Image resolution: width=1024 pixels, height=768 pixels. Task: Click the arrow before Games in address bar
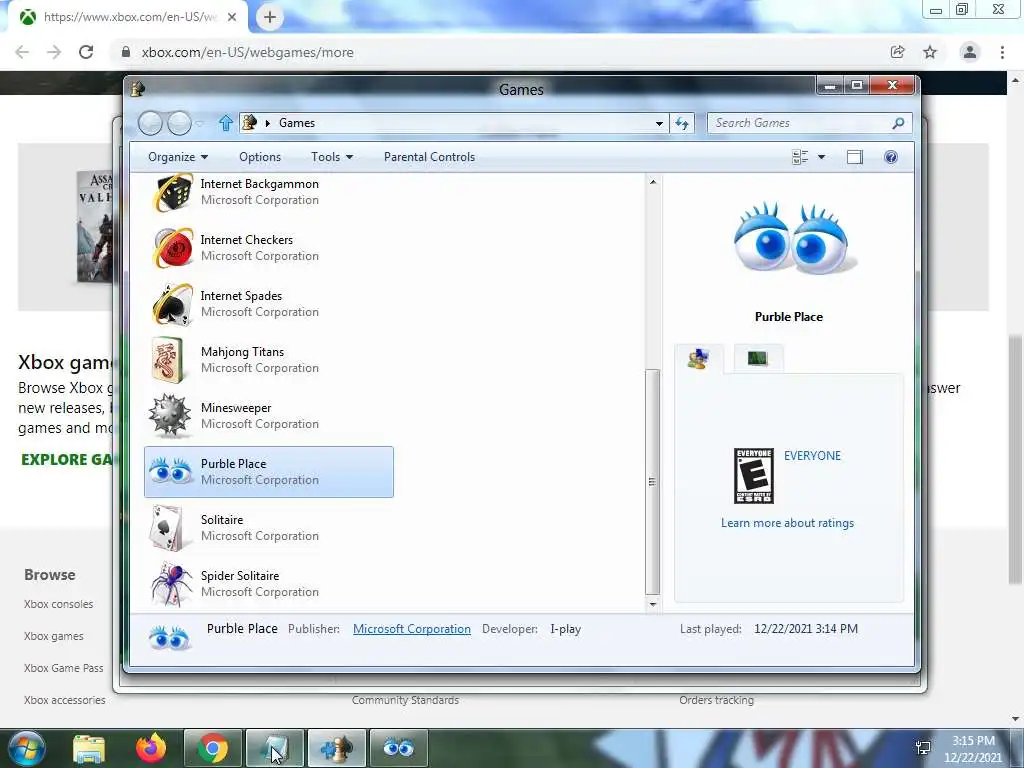pos(267,123)
